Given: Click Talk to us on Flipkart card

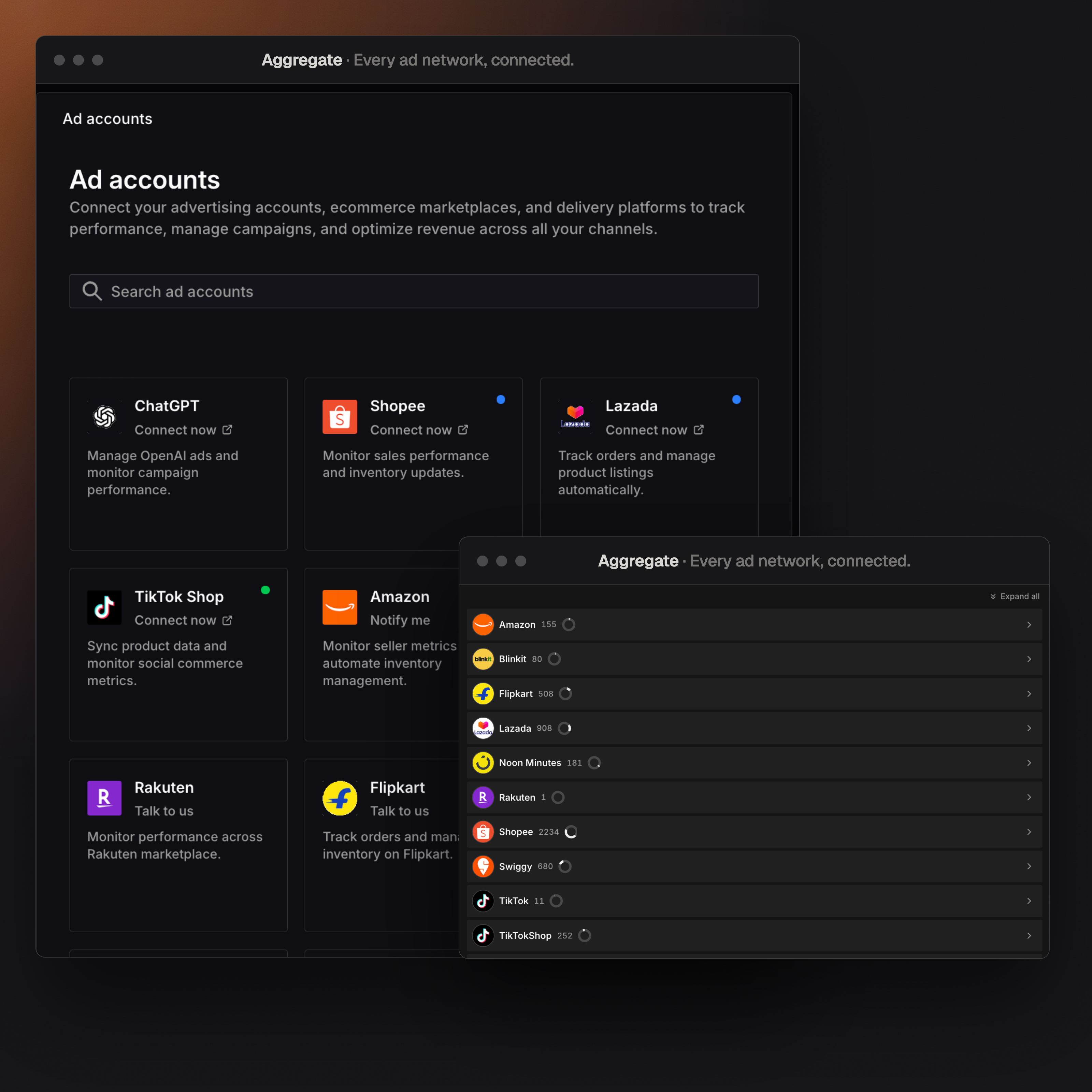Looking at the screenshot, I should 400,810.
